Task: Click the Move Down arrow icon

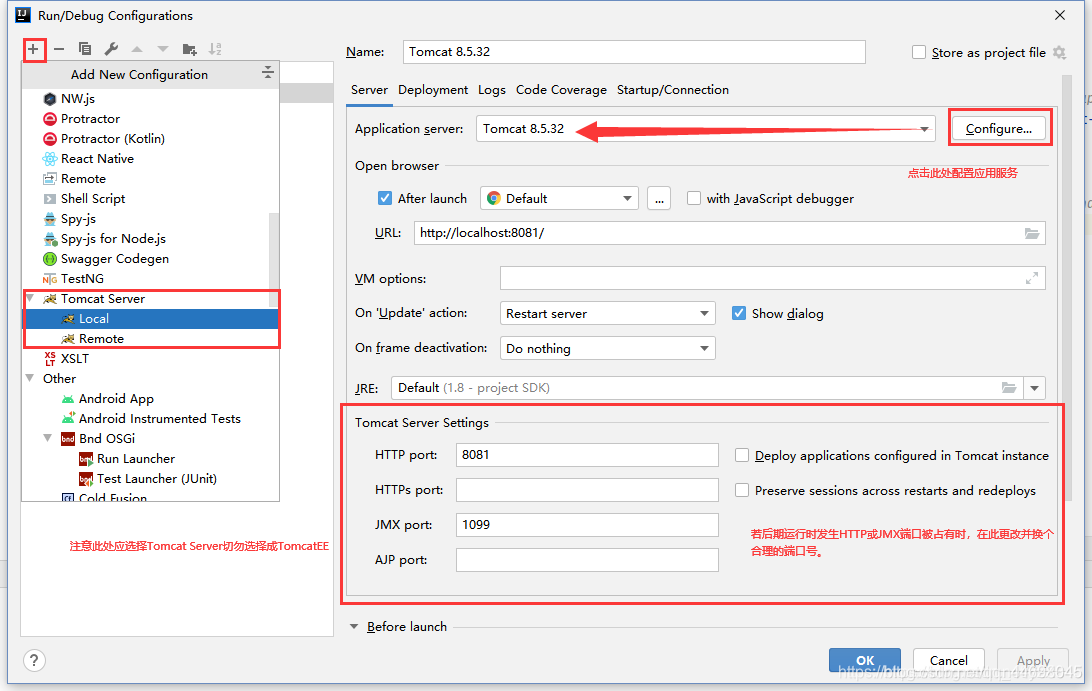Action: pyautogui.click(x=163, y=49)
